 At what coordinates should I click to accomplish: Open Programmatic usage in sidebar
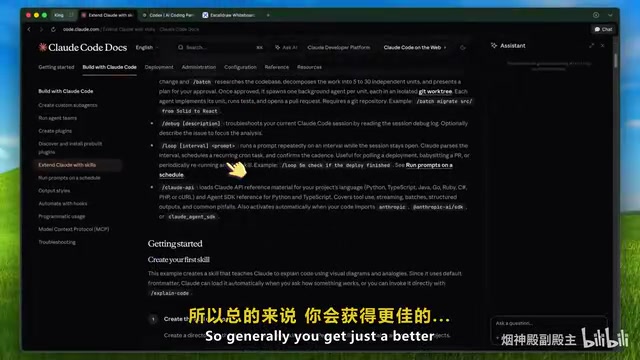pyautogui.click(x=62, y=216)
